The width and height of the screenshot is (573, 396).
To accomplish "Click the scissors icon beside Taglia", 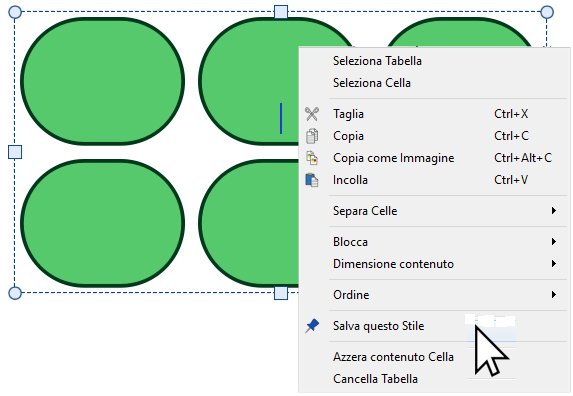I will point(312,114).
